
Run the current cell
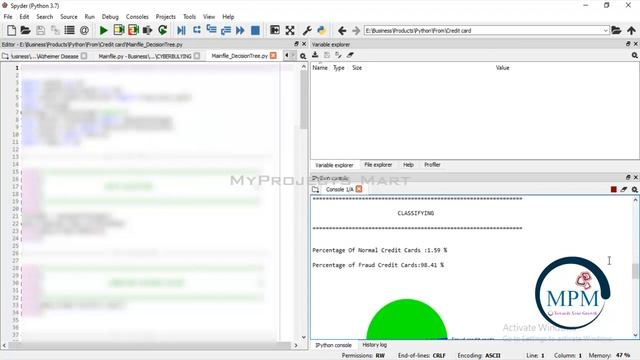118,30
